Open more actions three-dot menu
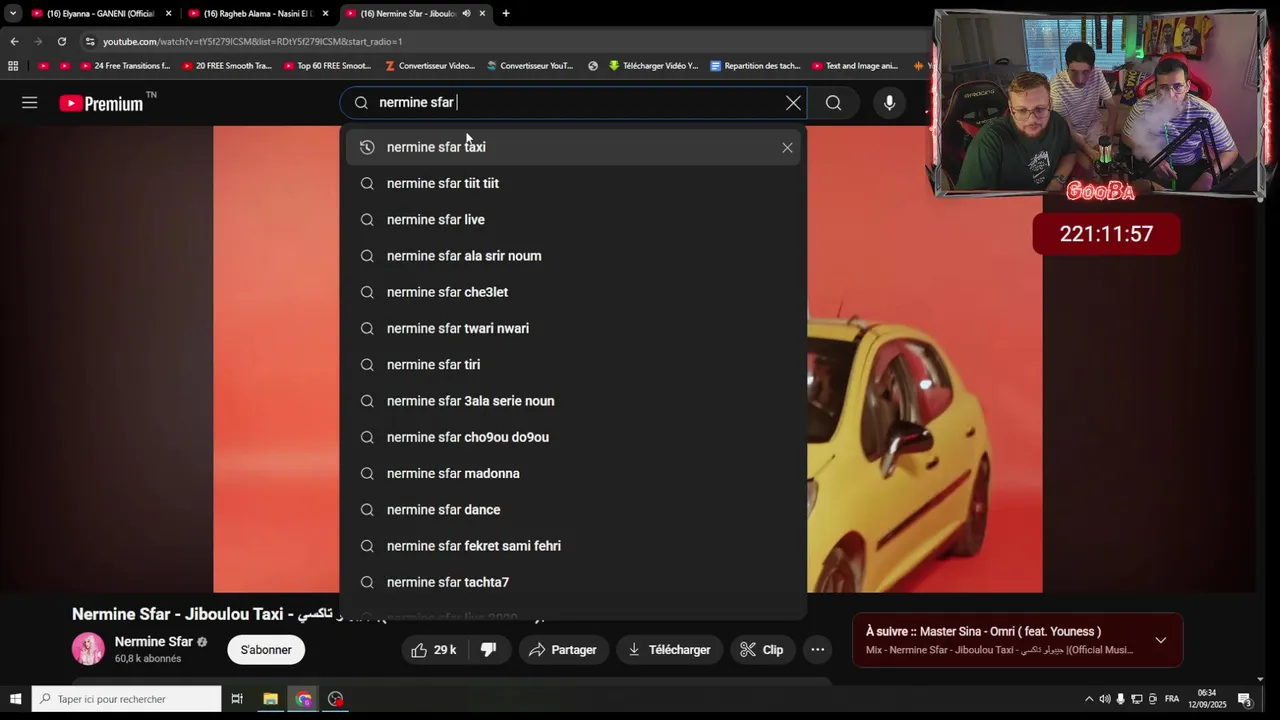 (x=817, y=650)
